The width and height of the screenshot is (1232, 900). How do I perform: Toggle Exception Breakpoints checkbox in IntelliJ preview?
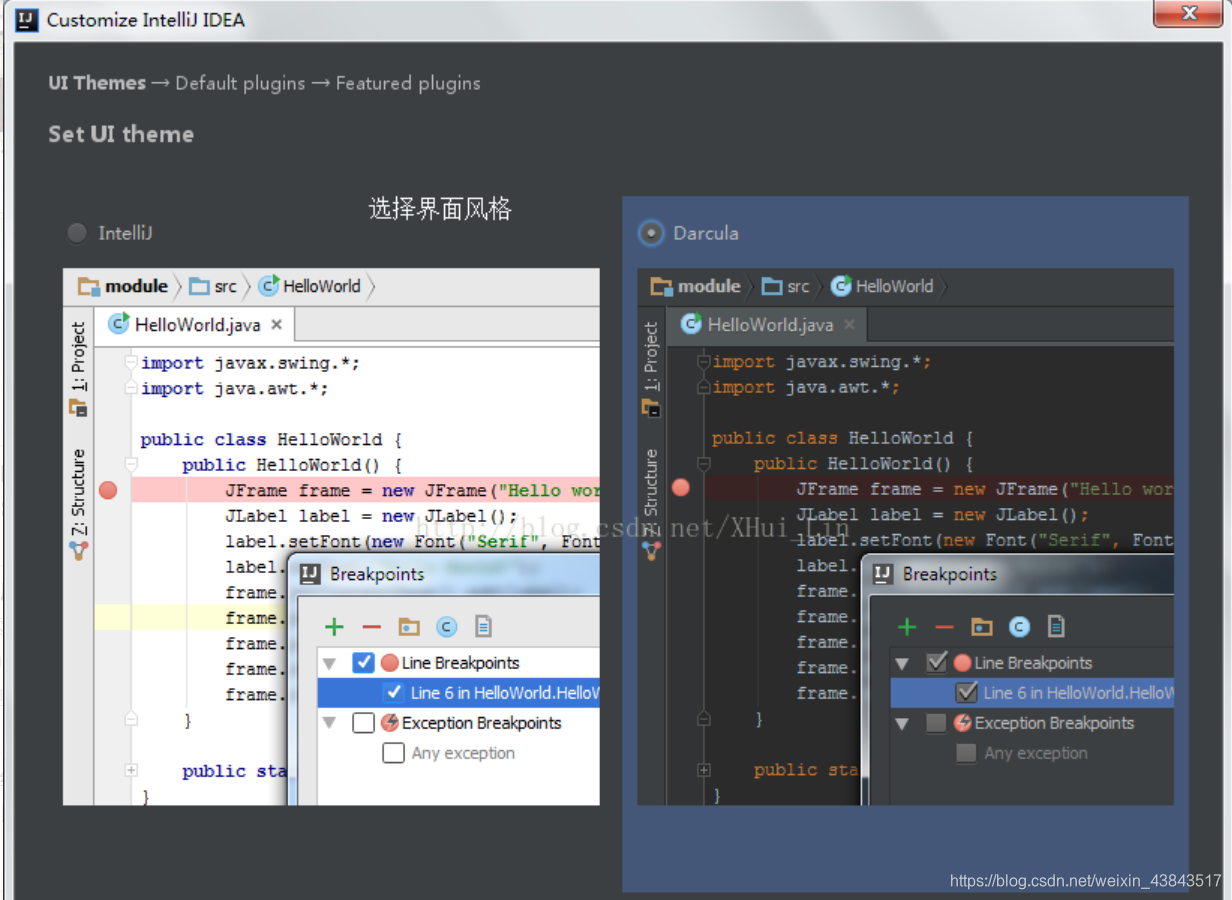coord(363,723)
